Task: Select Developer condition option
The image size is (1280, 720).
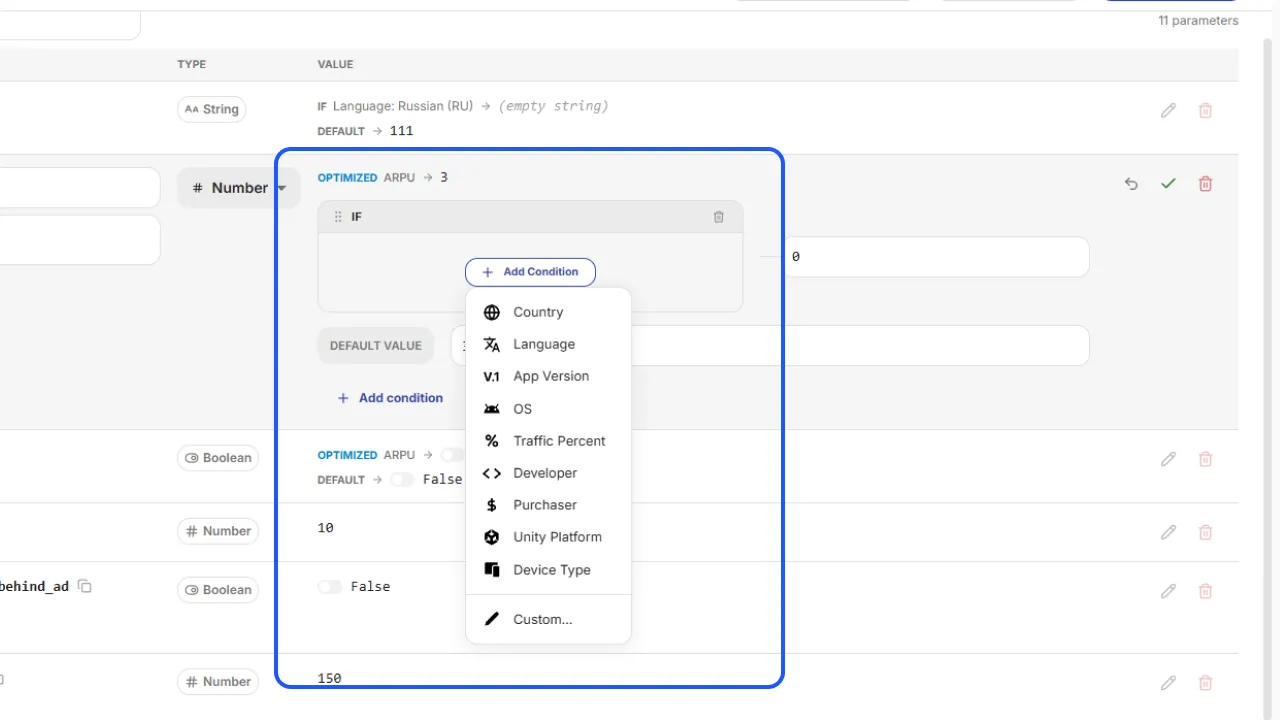Action: [548, 473]
